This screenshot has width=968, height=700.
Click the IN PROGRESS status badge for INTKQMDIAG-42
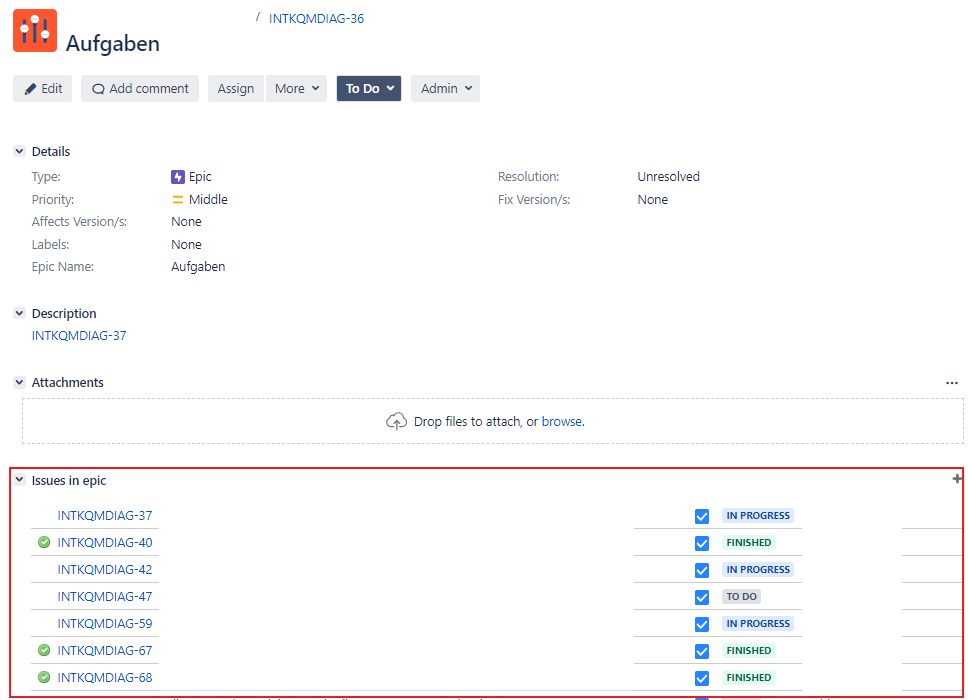click(x=758, y=570)
